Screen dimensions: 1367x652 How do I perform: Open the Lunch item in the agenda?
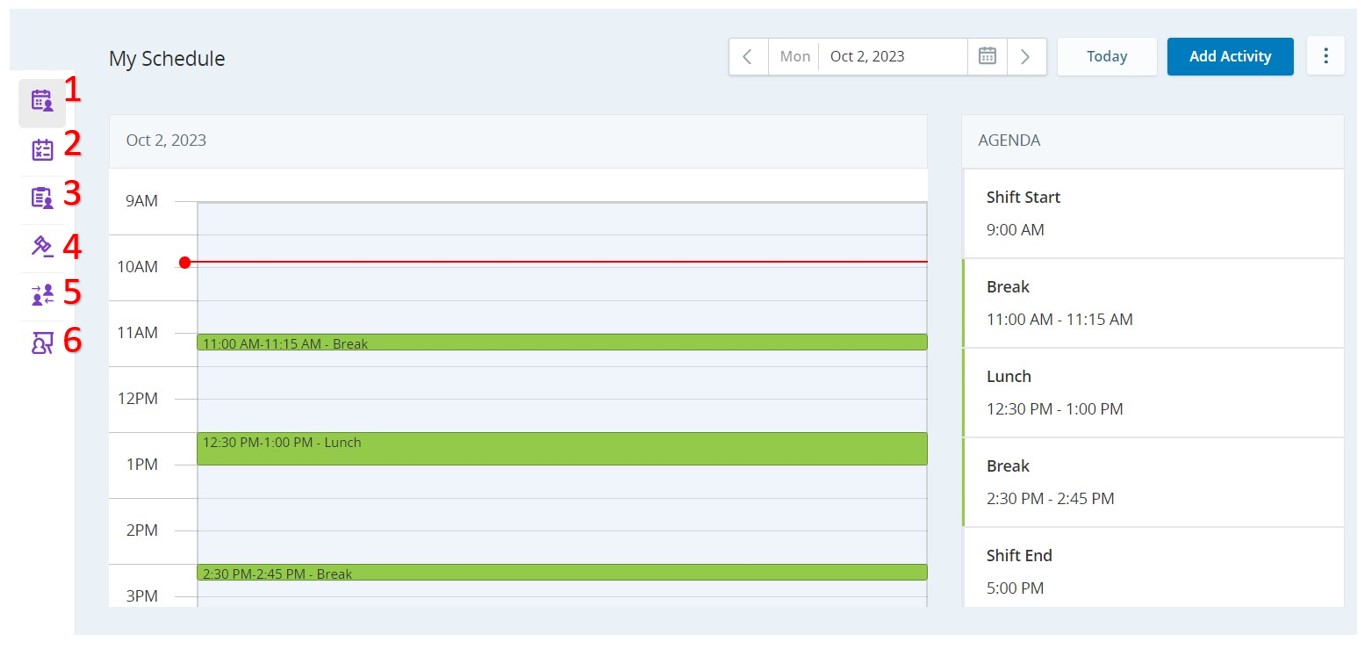1152,392
